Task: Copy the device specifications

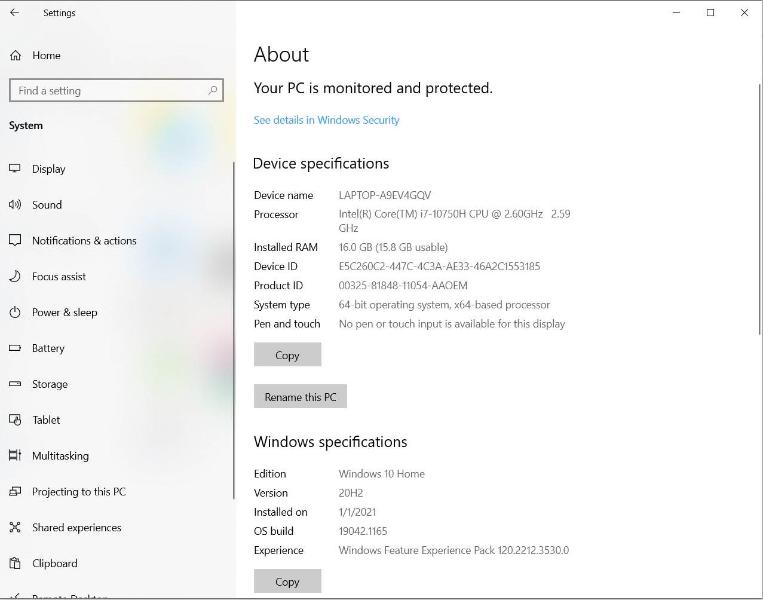Action: coord(288,355)
